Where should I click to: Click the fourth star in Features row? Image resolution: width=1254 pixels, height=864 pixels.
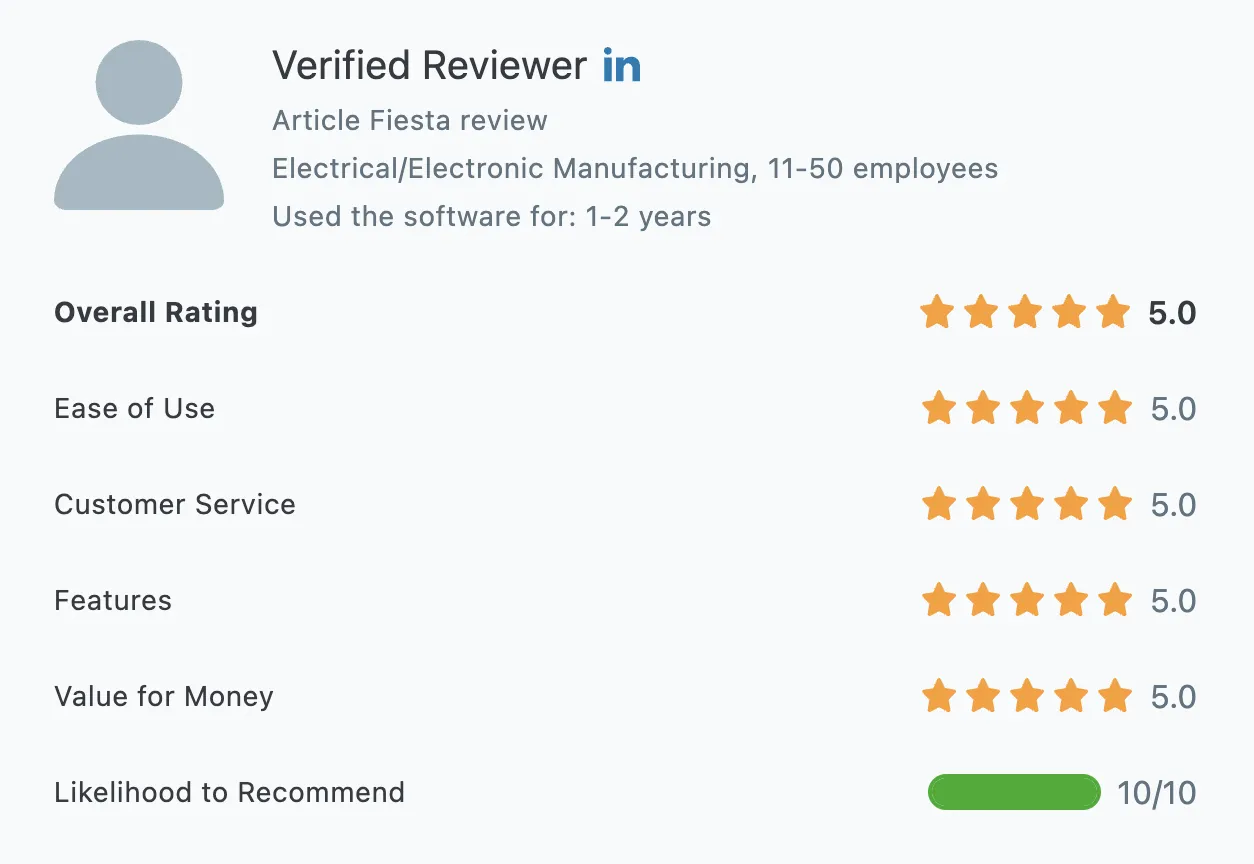[x=1070, y=601]
